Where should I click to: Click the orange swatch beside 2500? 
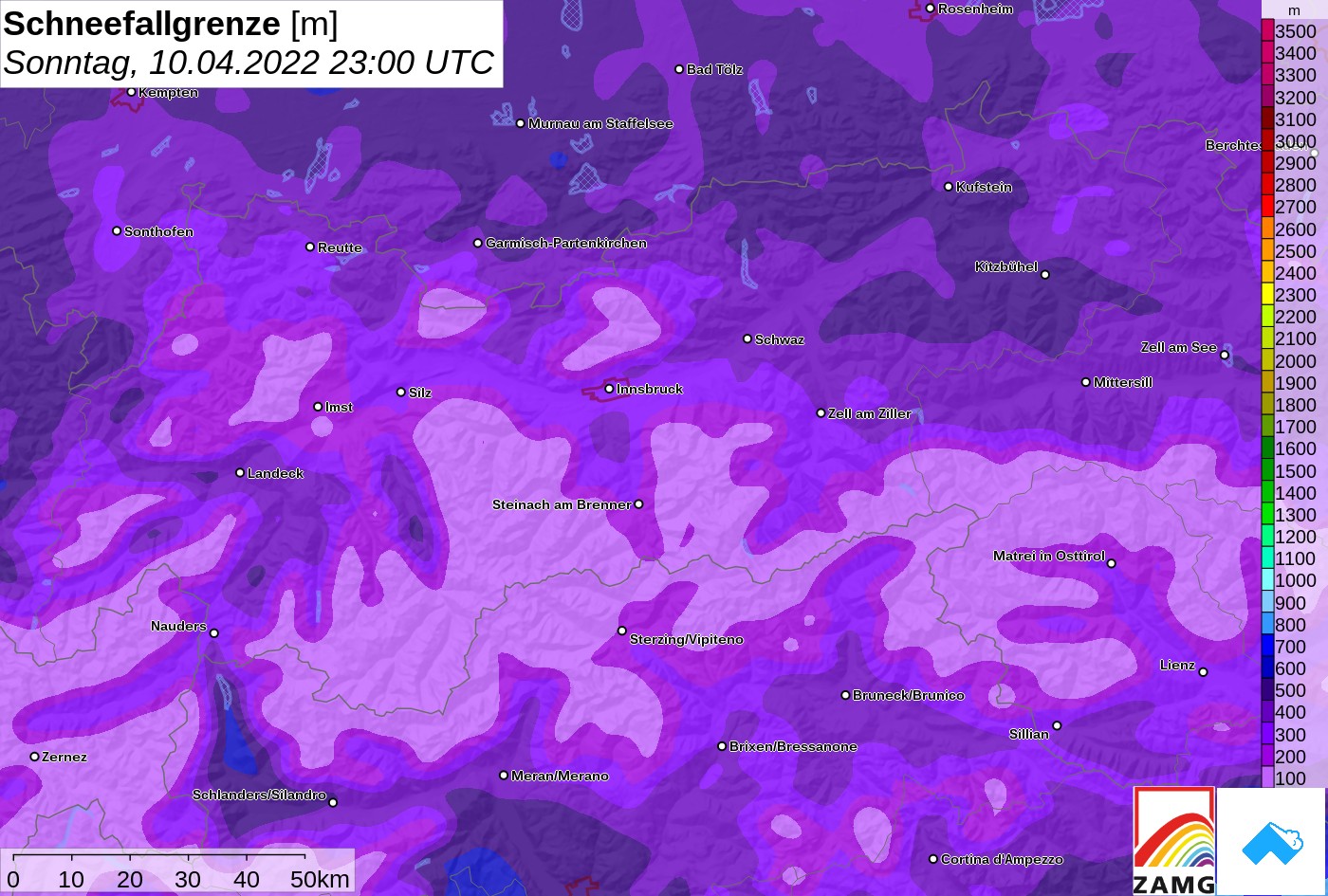(1267, 251)
